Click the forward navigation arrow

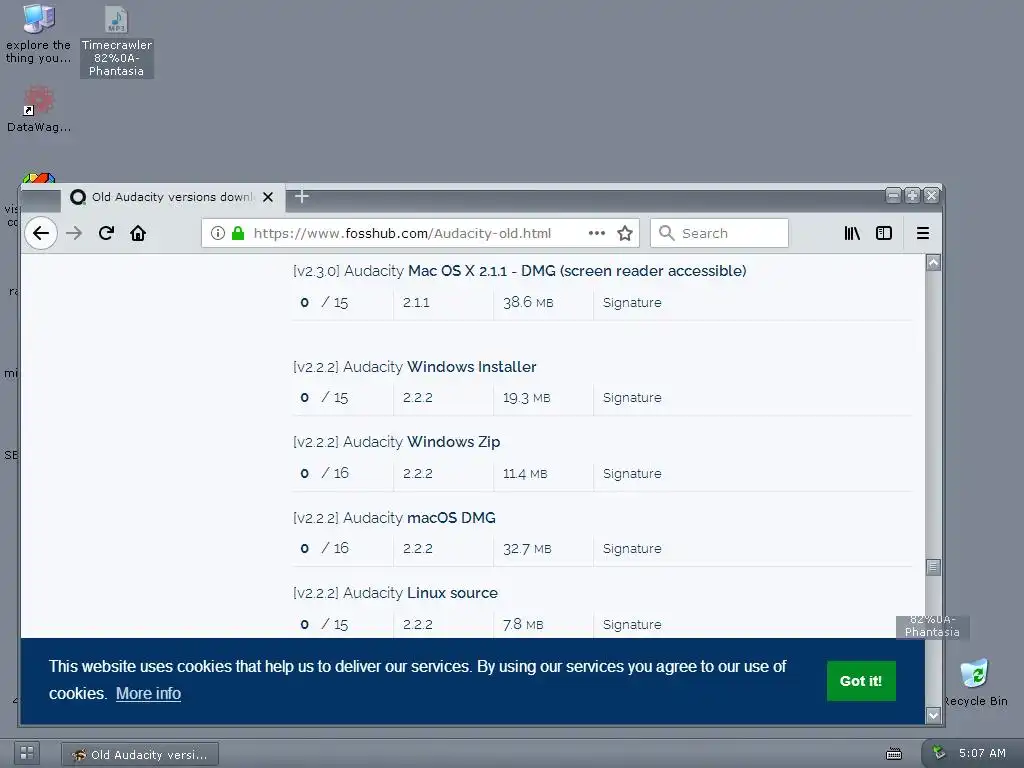point(74,233)
